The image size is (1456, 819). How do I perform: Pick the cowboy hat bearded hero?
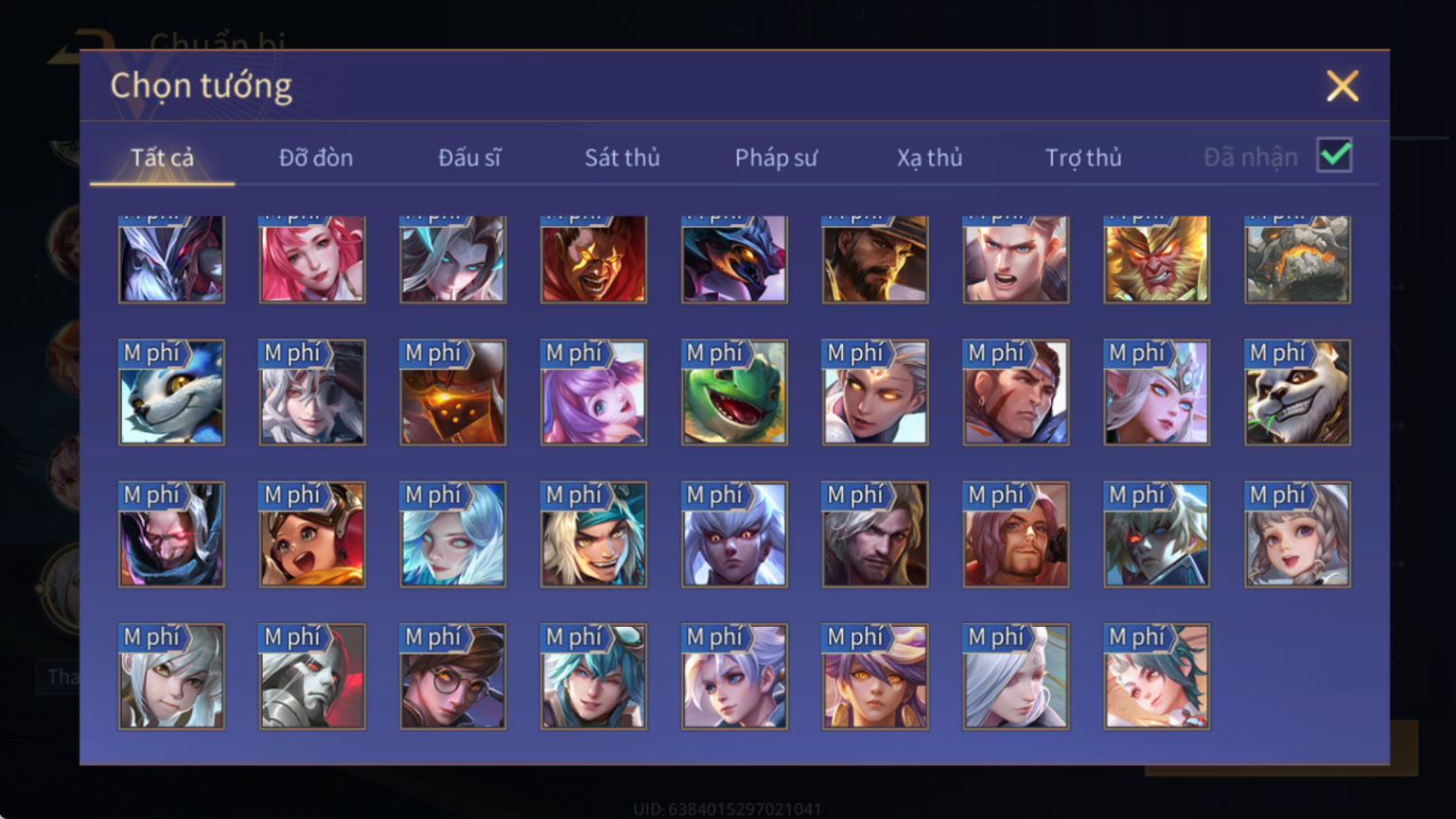pos(875,258)
